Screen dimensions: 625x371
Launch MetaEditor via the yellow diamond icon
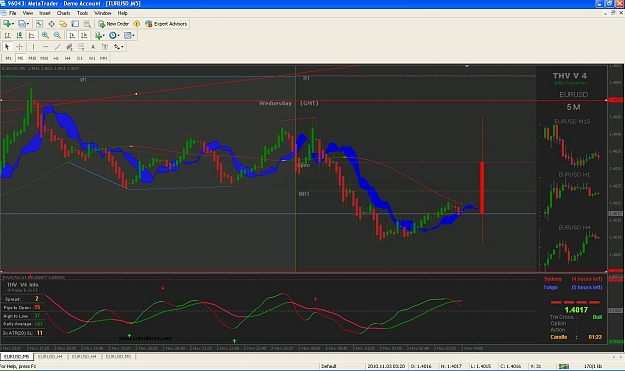137,24
